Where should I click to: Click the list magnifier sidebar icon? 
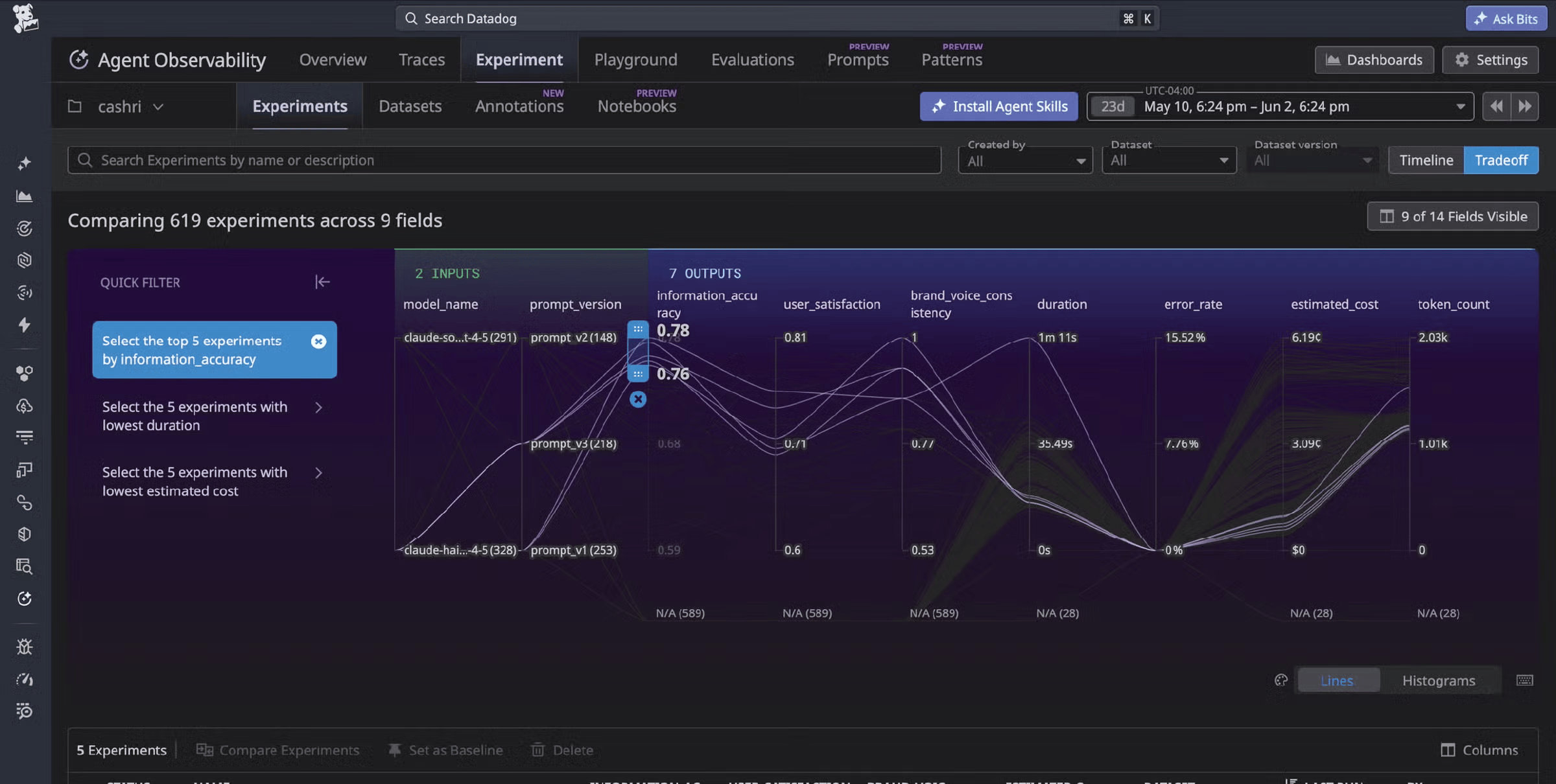(x=25, y=711)
